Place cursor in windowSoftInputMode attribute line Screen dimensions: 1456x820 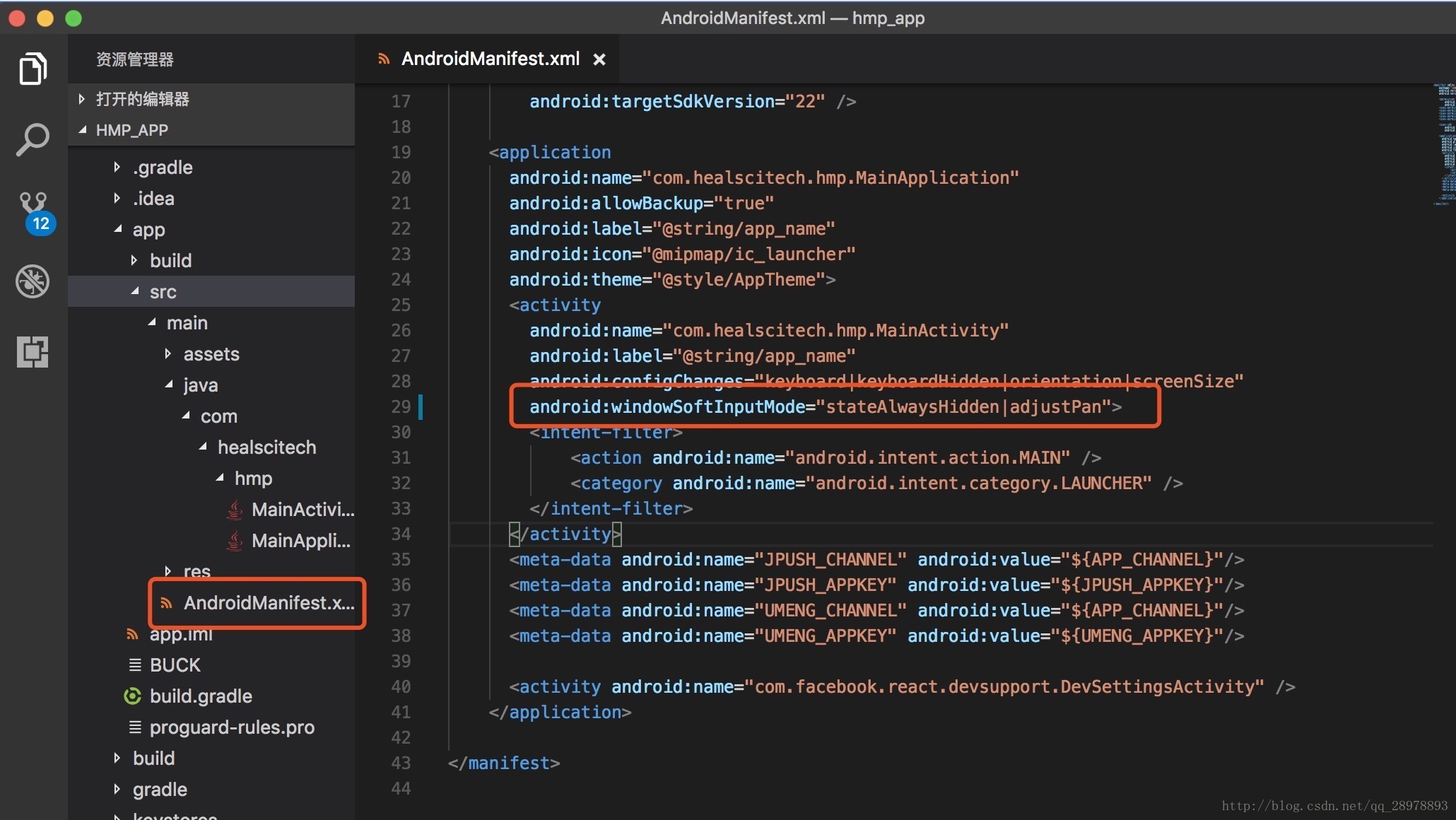click(x=826, y=407)
